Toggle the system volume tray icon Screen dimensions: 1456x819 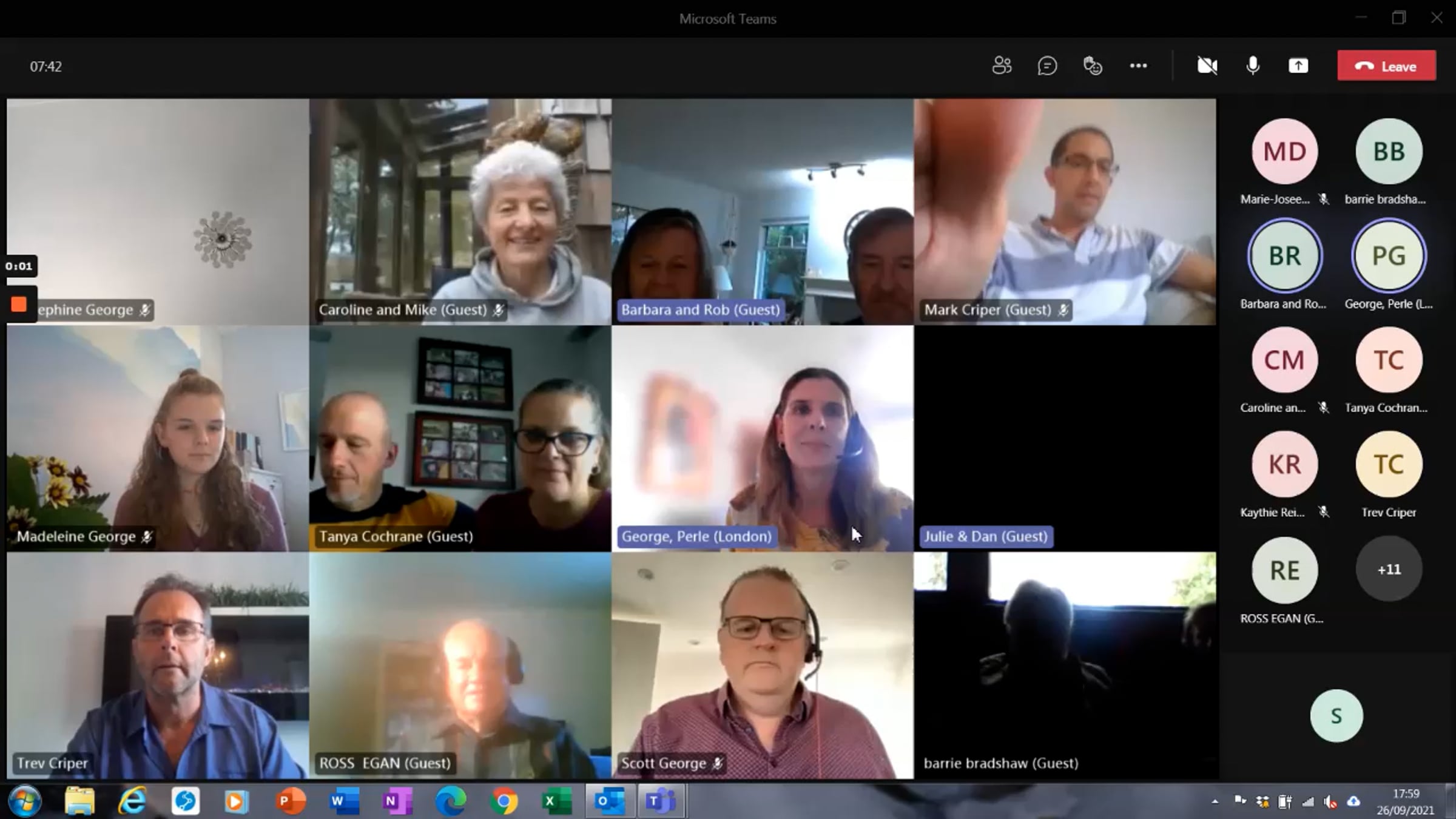(1330, 802)
